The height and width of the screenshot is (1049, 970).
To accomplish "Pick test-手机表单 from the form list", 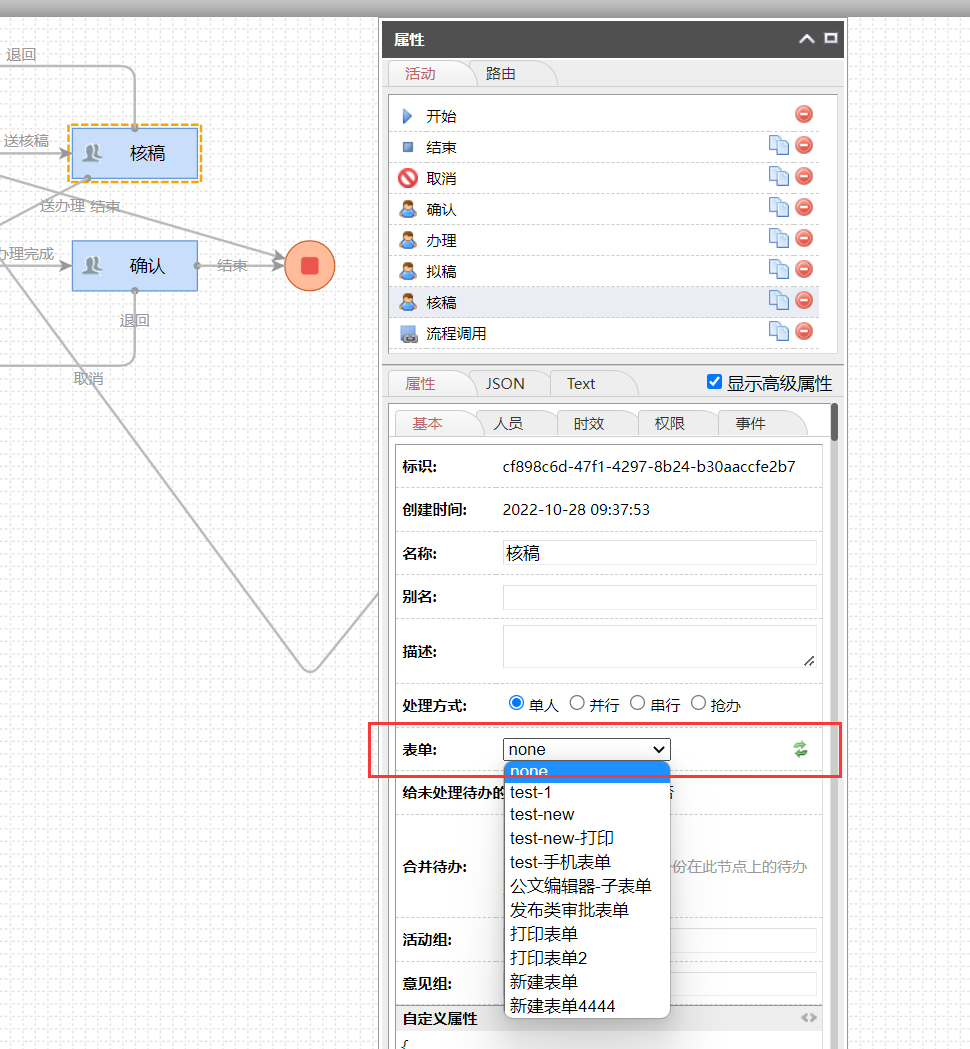I will [x=587, y=862].
